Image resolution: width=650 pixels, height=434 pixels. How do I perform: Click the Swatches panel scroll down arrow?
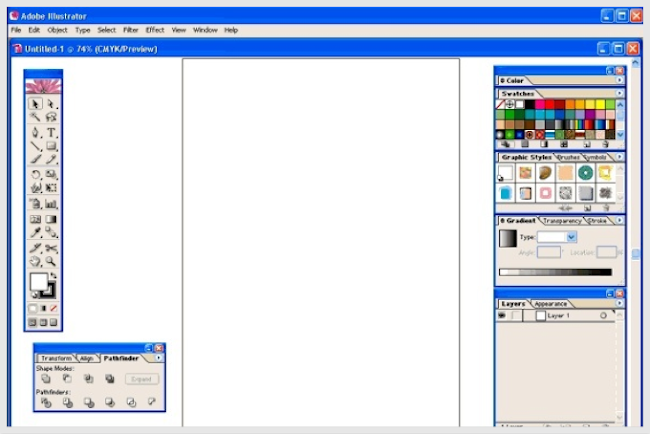pos(620,134)
